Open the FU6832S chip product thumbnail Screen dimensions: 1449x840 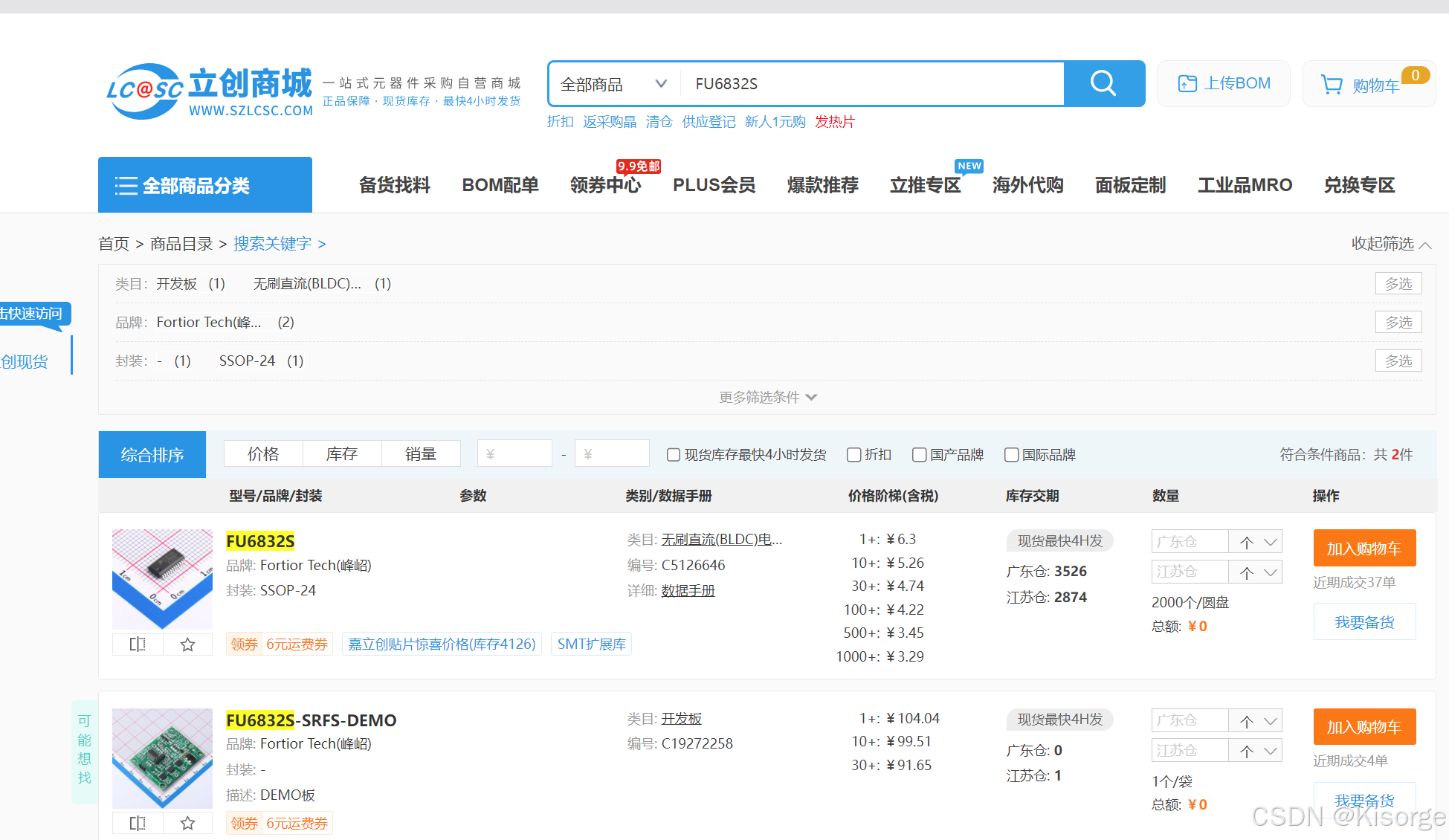pyautogui.click(x=162, y=579)
